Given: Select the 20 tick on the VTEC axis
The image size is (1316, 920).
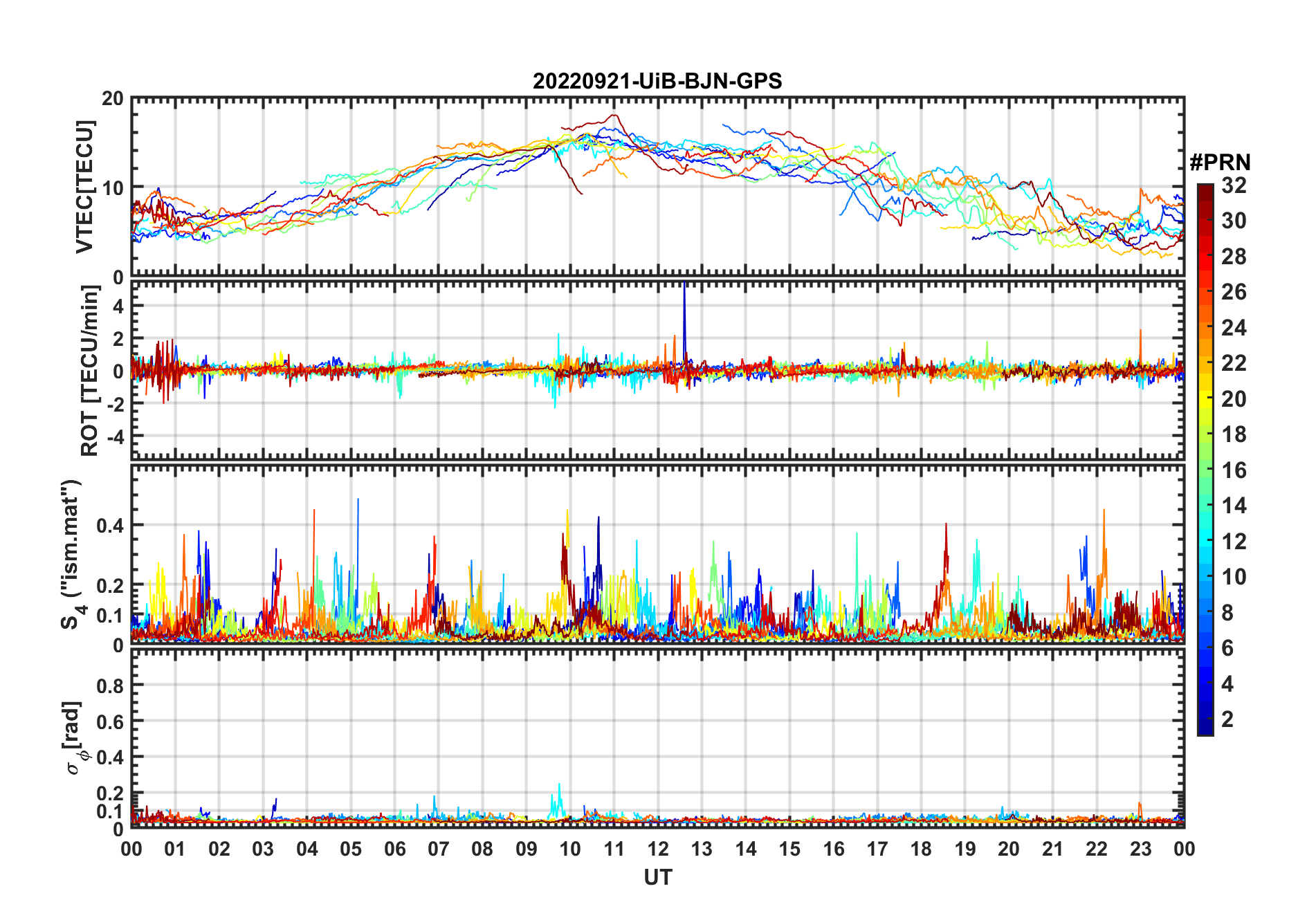Looking at the screenshot, I should [x=113, y=99].
